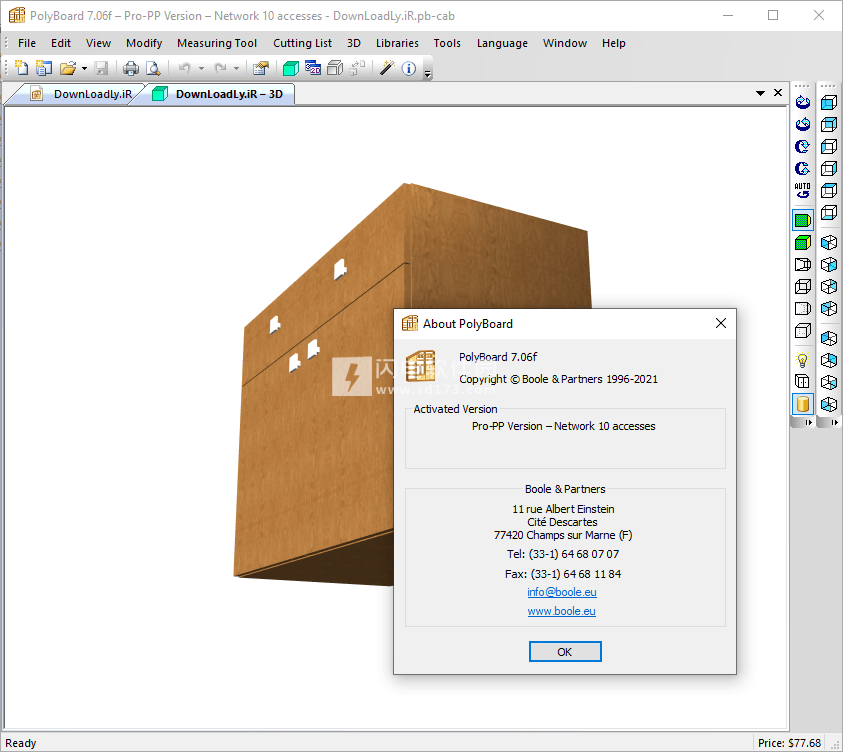843x752 pixels.
Task: Open the File menu
Action: pos(27,43)
